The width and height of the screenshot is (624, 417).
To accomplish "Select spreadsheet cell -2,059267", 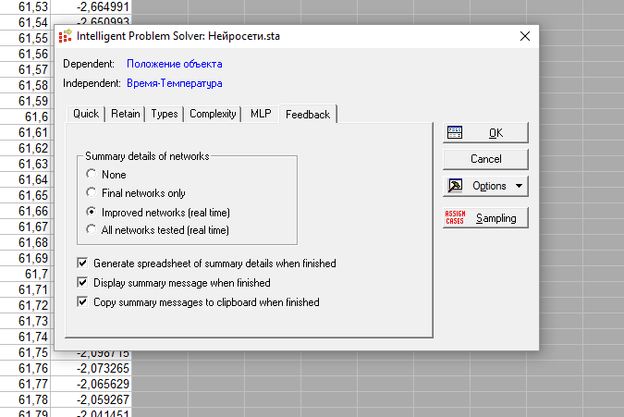I will click(92, 399).
